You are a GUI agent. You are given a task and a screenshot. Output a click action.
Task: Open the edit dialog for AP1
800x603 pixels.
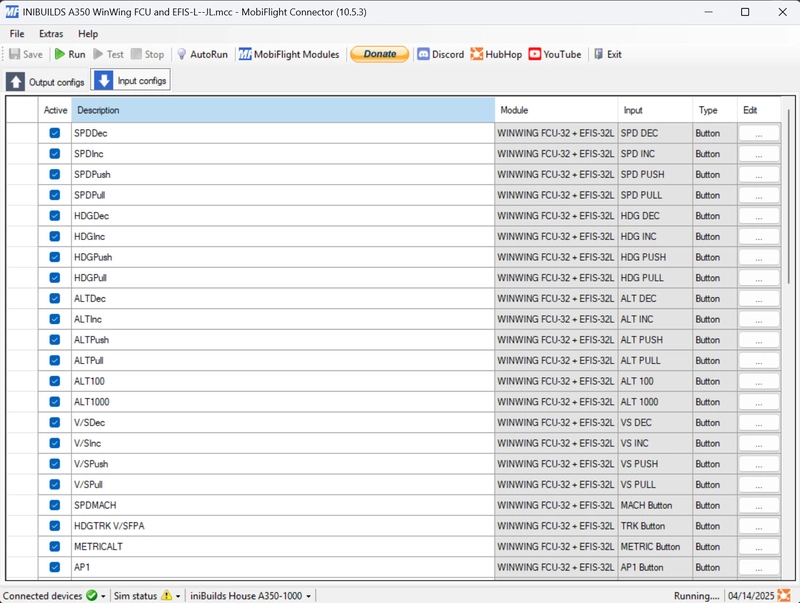(x=759, y=567)
